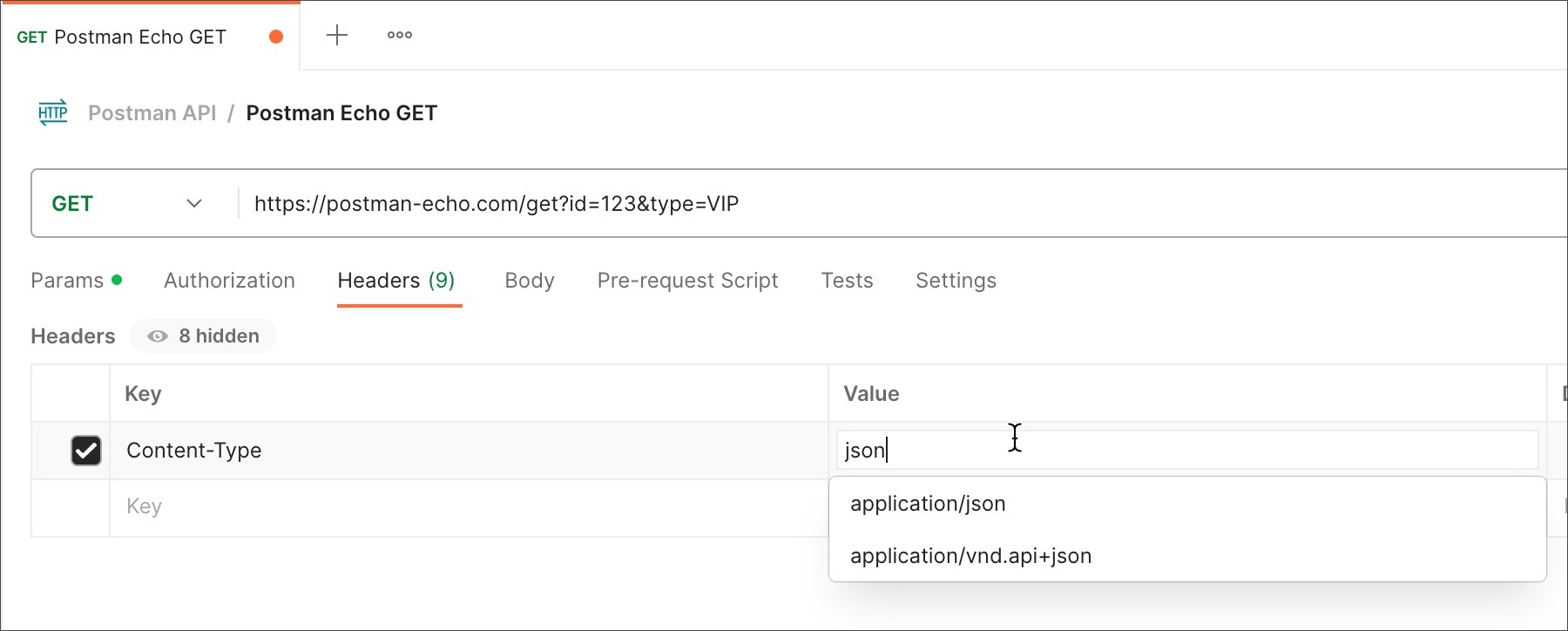This screenshot has height=631, width=1568.
Task: Click the Postman API breadcrumb link
Action: (x=152, y=113)
